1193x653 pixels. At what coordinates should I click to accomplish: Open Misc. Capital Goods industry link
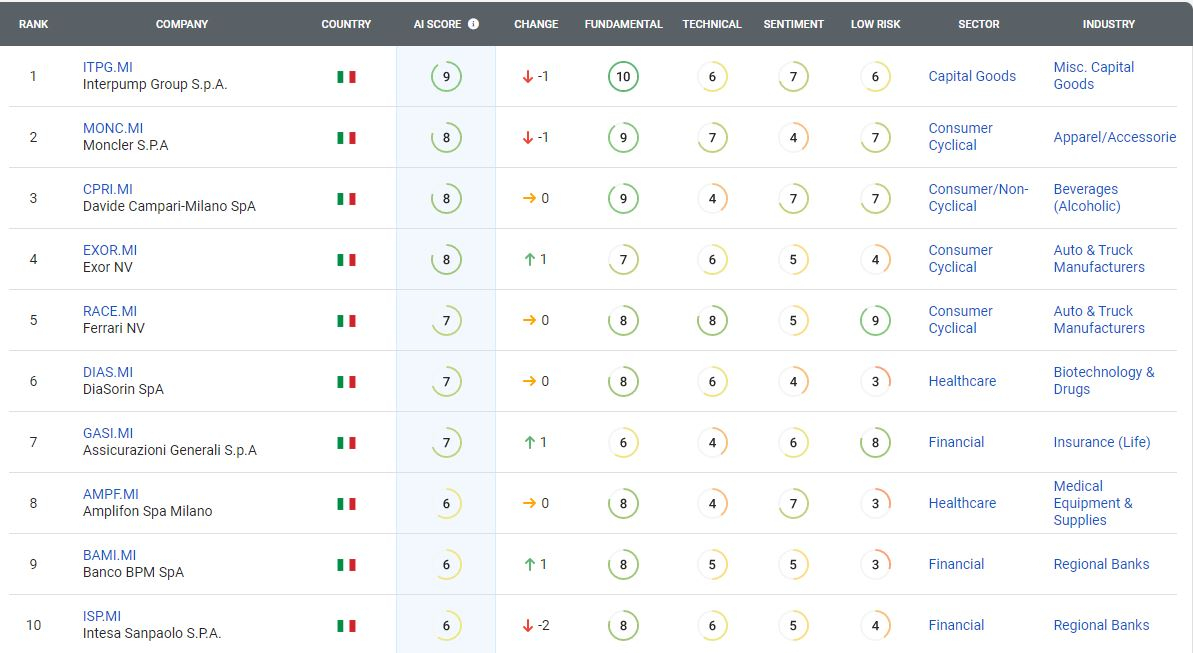point(1093,75)
